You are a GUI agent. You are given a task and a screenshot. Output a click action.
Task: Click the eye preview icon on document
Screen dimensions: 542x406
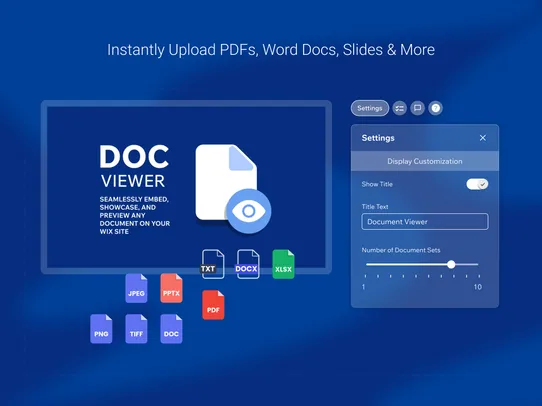[x=249, y=211]
